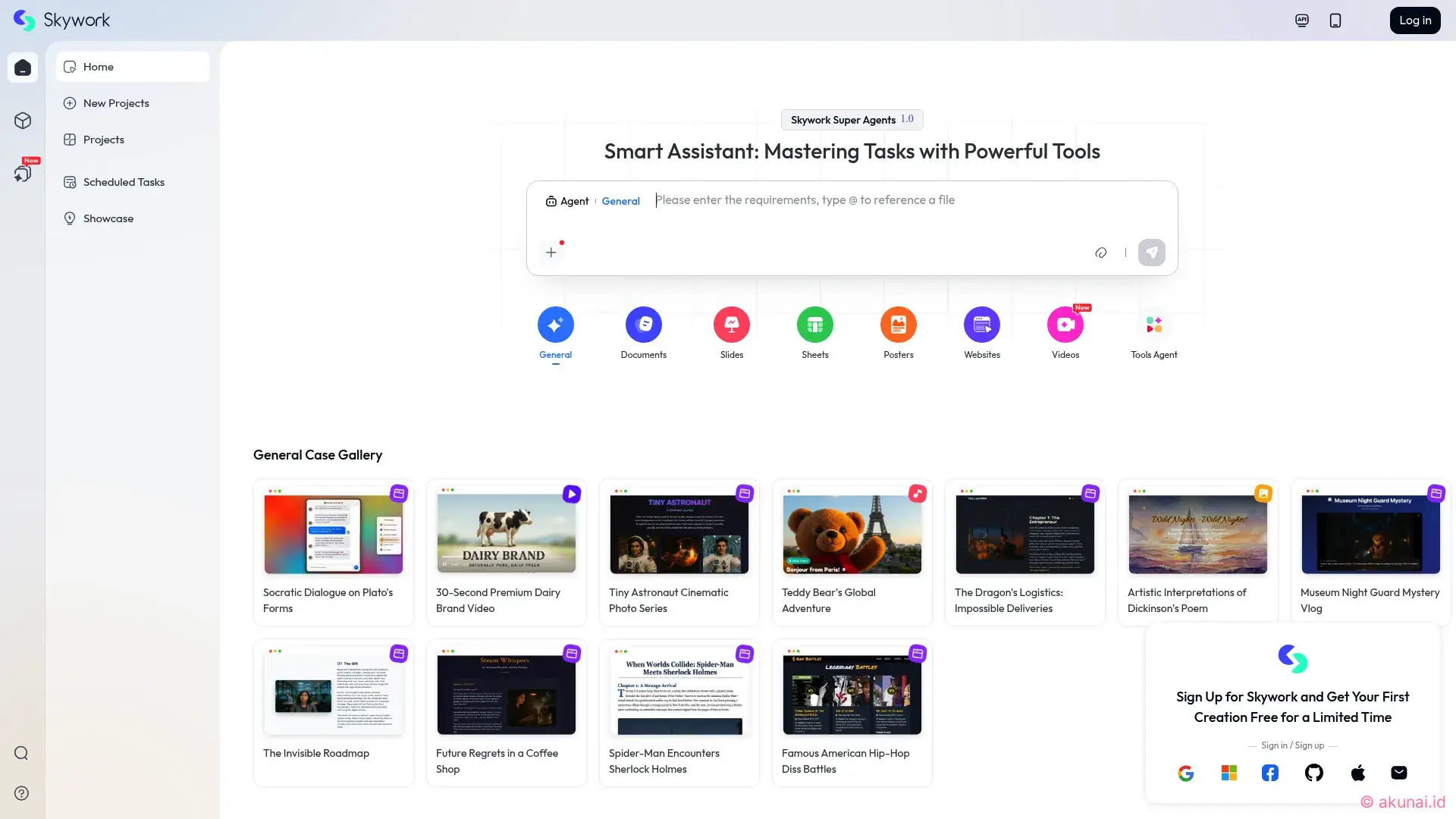1456x819 pixels.
Task: Open the Websites agent icon
Action: [981, 325]
